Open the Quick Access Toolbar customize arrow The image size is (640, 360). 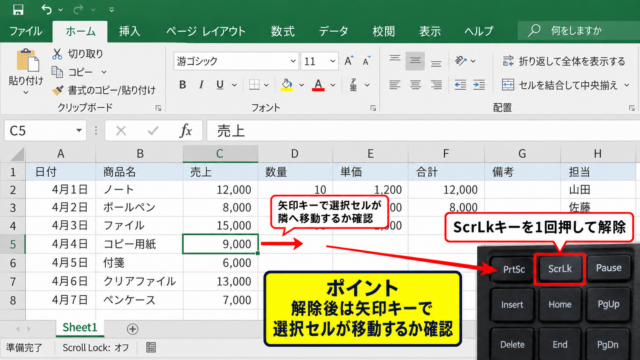click(111, 9)
